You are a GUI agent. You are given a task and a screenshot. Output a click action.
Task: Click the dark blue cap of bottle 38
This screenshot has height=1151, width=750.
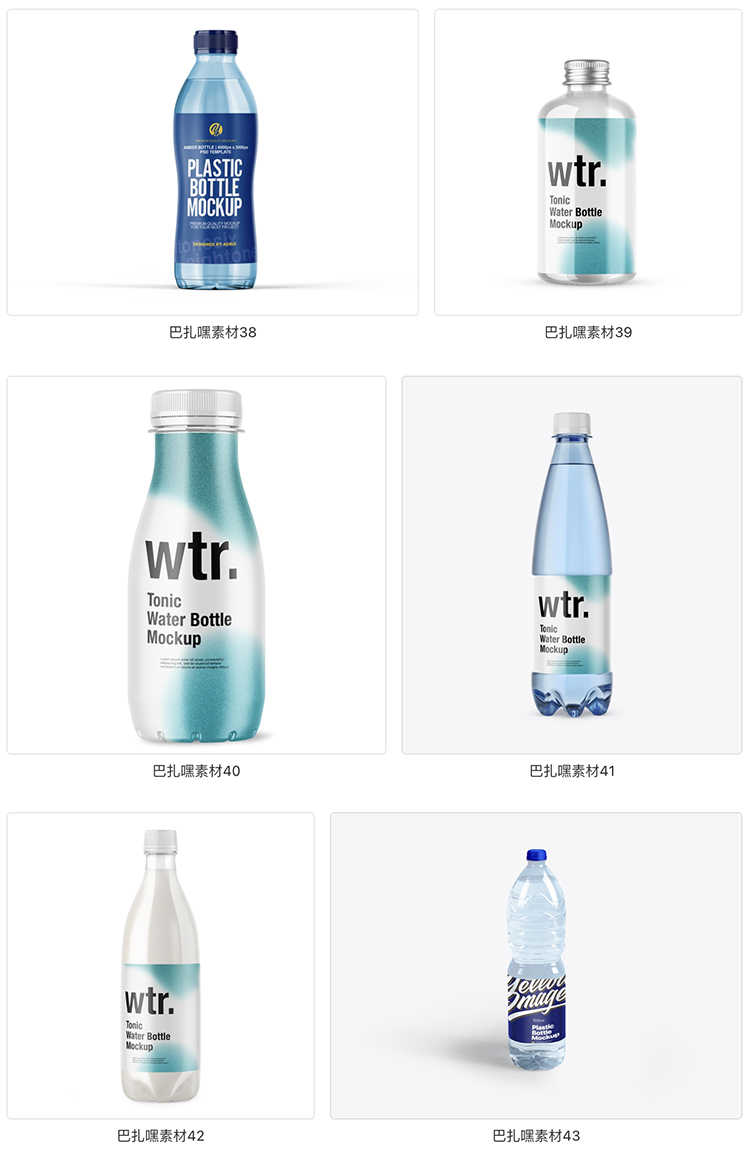click(x=216, y=42)
